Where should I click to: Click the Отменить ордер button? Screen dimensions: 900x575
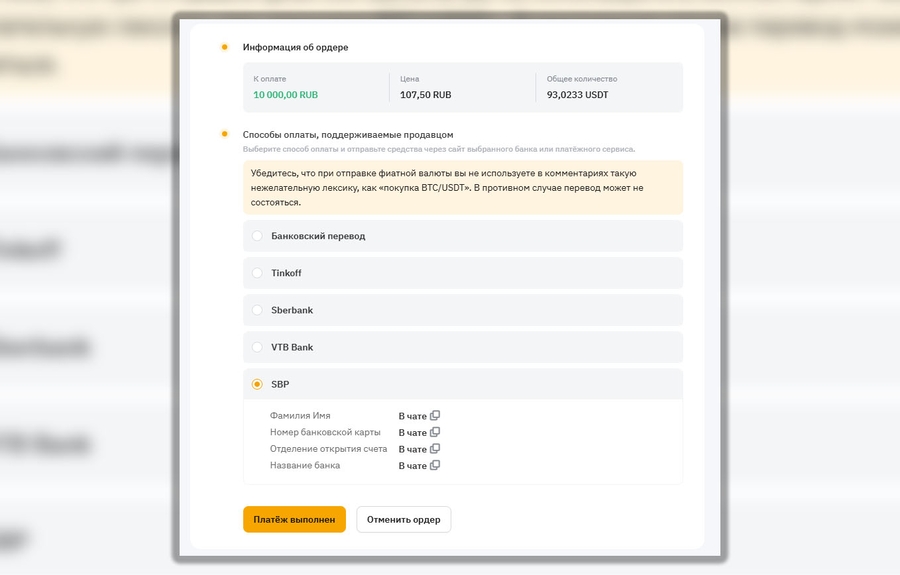pos(403,520)
